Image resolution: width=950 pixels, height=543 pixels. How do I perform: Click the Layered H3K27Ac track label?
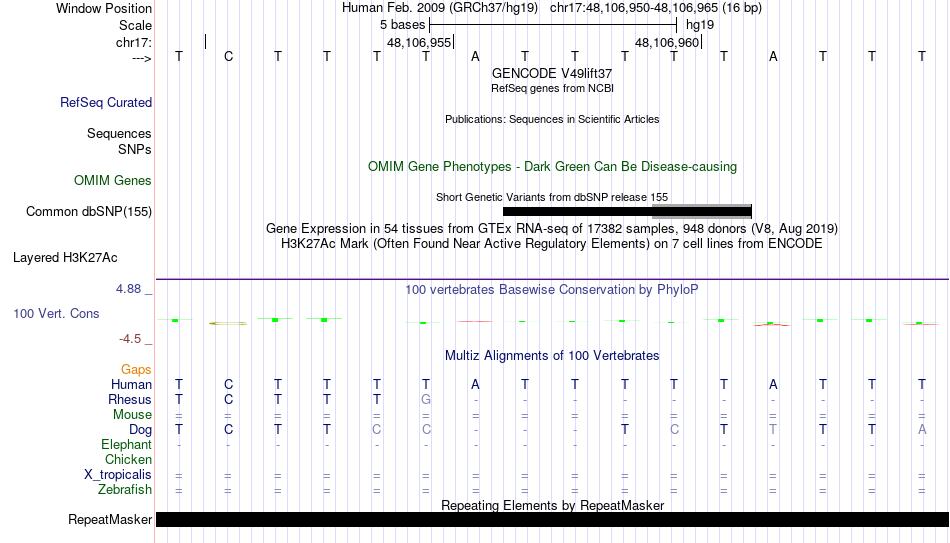tap(65, 258)
